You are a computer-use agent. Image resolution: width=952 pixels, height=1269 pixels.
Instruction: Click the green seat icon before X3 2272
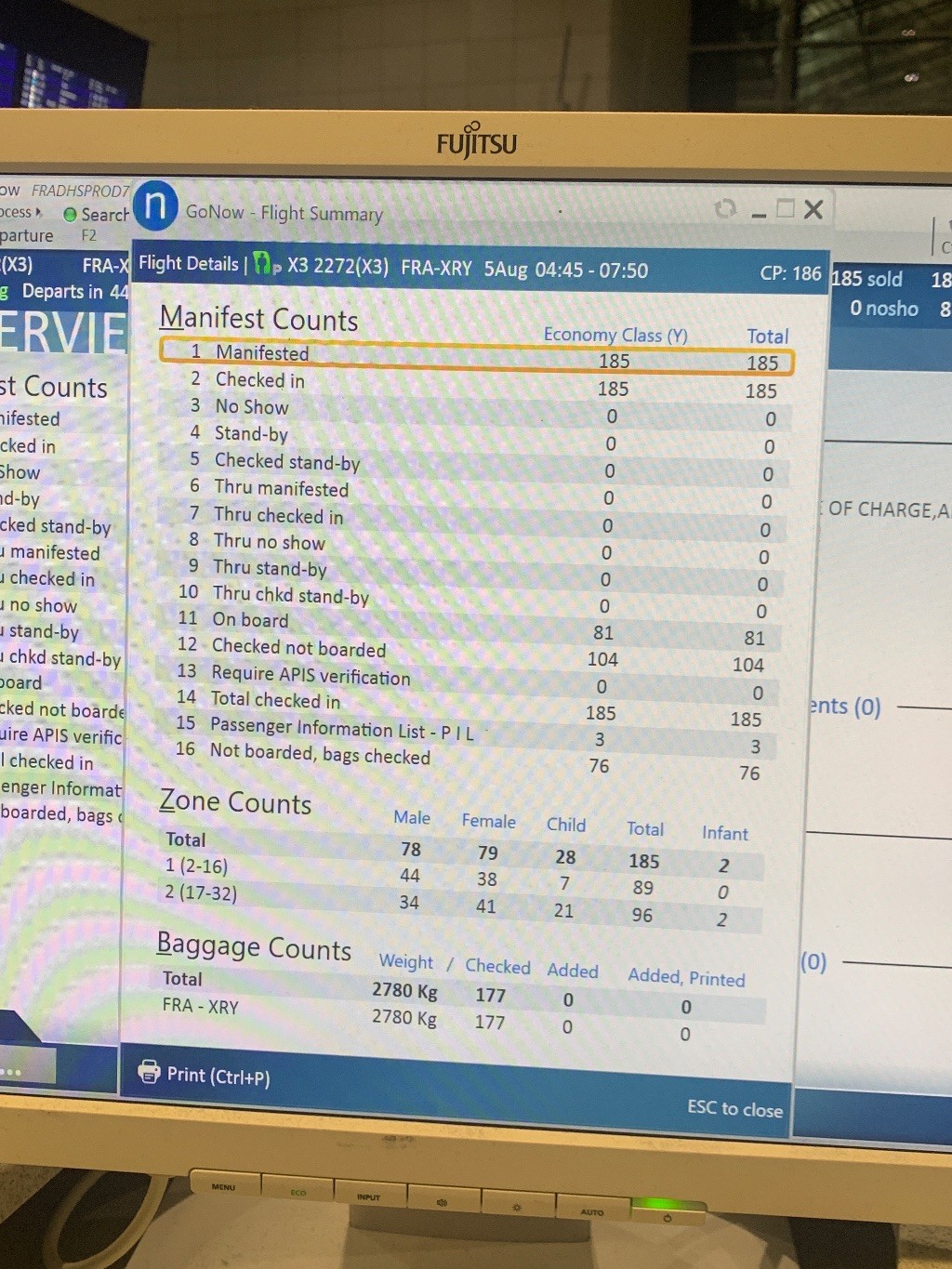point(264,265)
